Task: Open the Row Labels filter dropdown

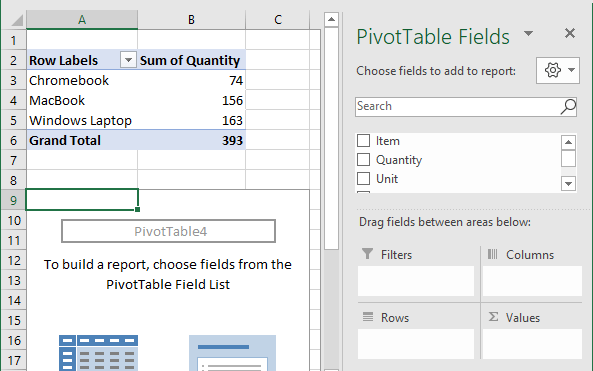Action: click(128, 60)
